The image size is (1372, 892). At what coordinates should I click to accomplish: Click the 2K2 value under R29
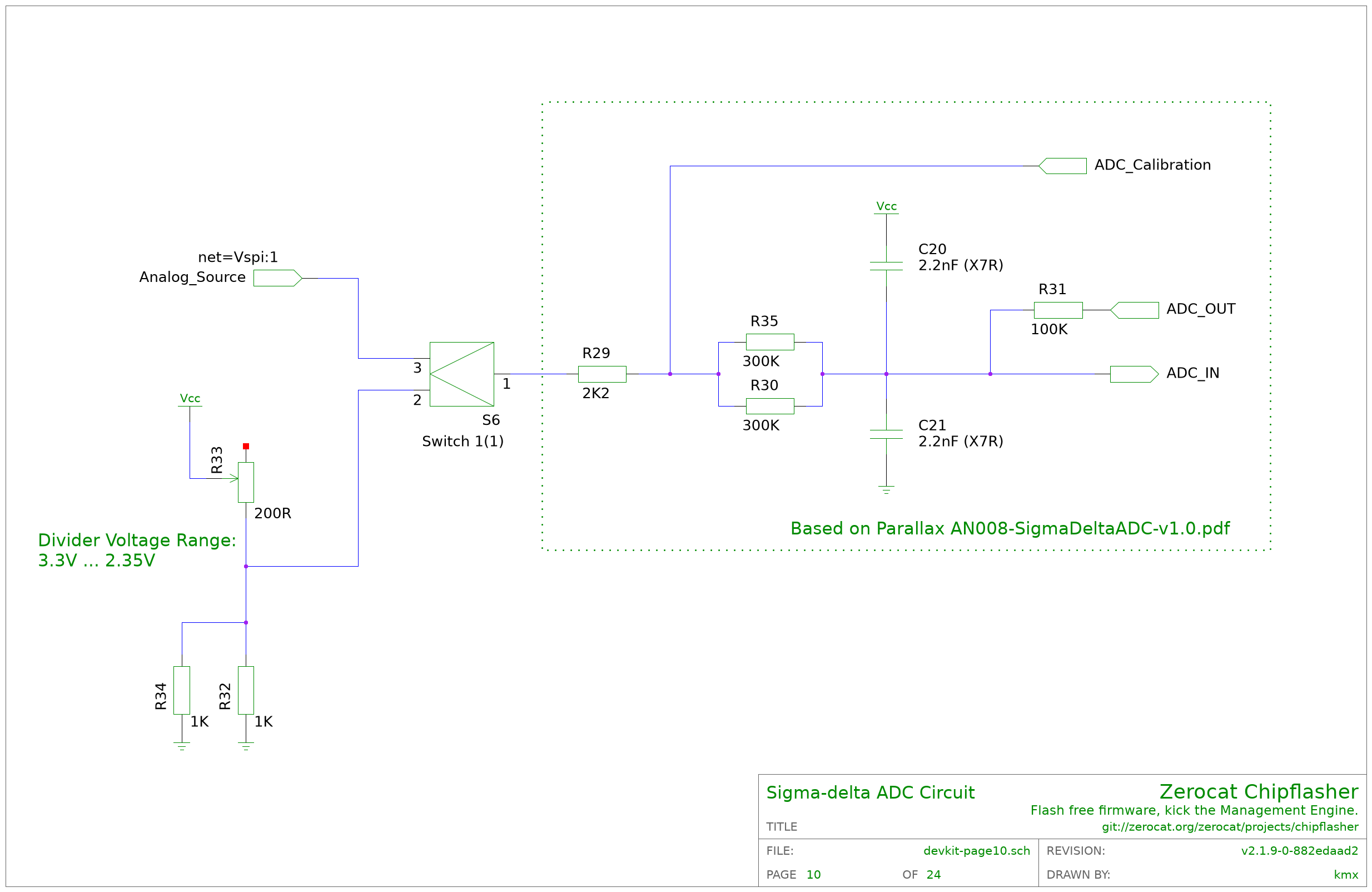[595, 393]
